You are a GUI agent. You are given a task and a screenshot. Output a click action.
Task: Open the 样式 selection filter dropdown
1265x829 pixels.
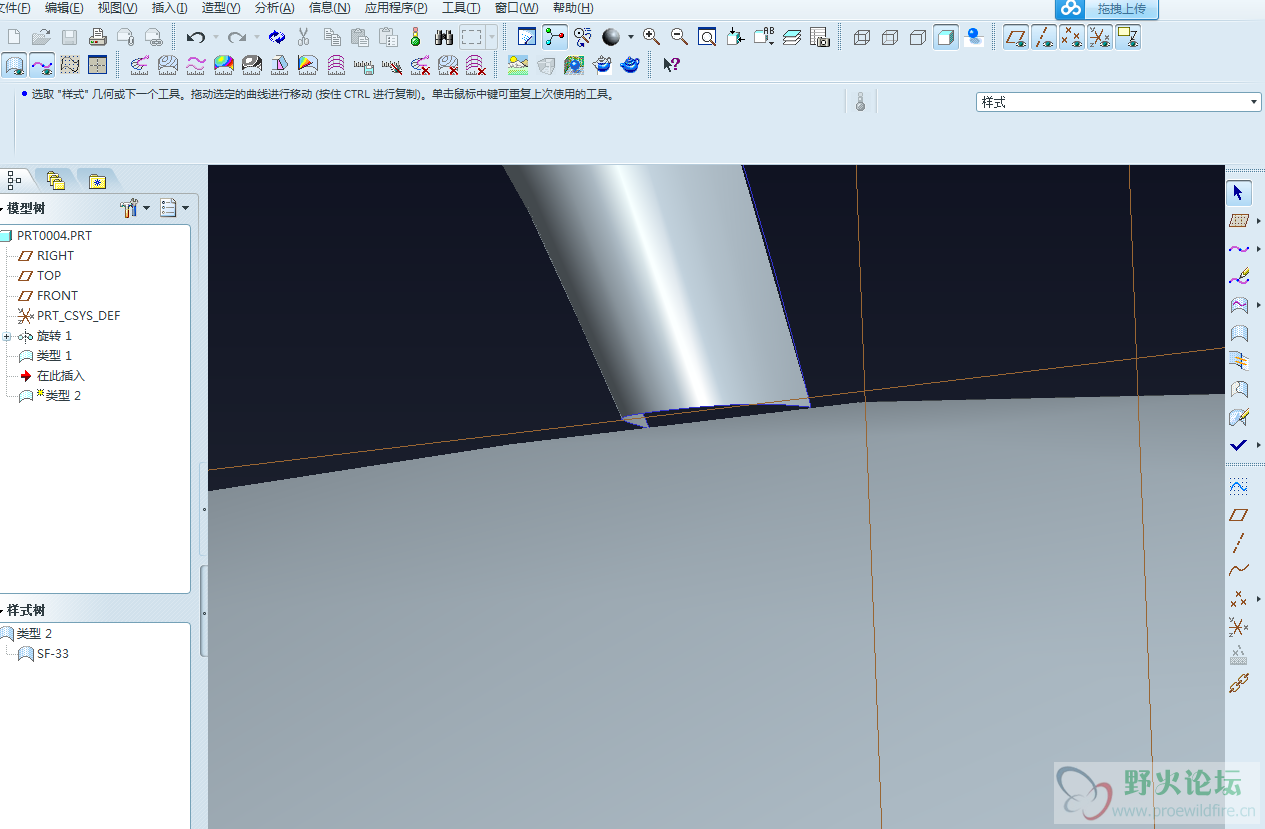point(1254,102)
